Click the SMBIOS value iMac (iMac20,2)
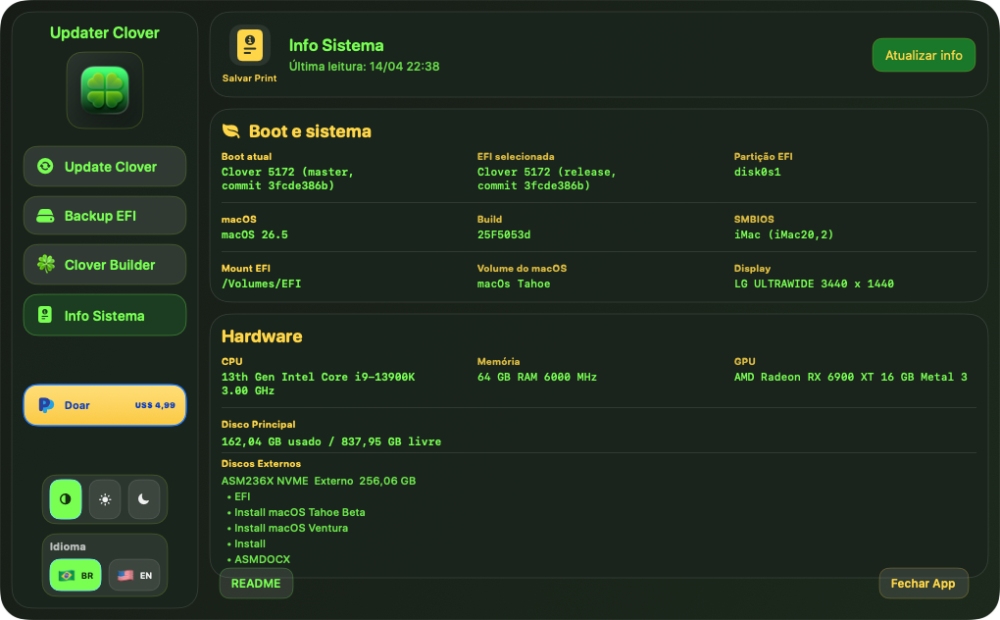The height and width of the screenshot is (620, 1000). [x=784, y=235]
